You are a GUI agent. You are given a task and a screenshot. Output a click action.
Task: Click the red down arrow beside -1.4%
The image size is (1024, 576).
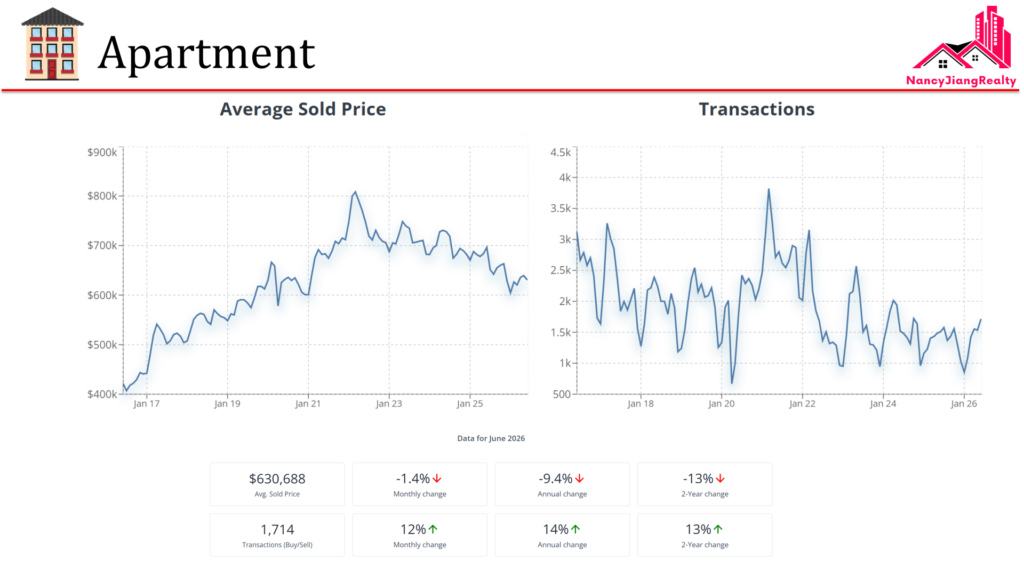(437, 479)
